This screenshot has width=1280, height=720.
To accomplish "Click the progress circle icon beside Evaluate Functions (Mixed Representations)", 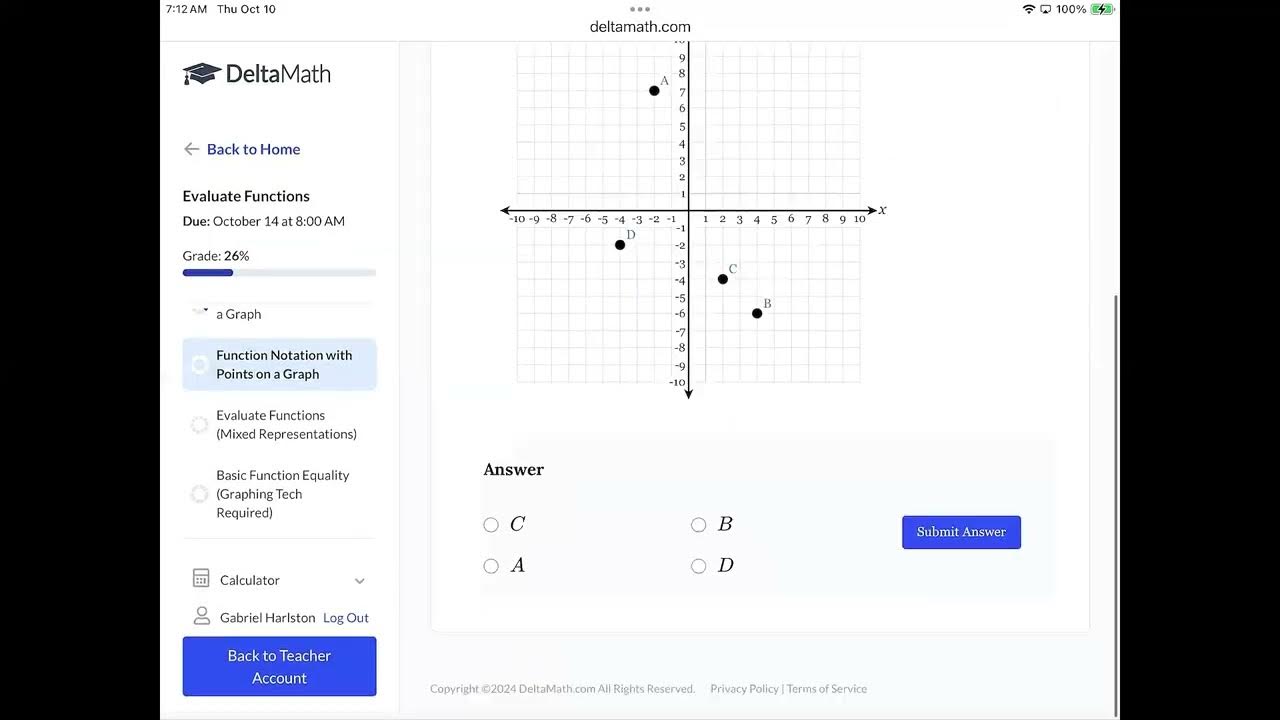I will pos(199,425).
